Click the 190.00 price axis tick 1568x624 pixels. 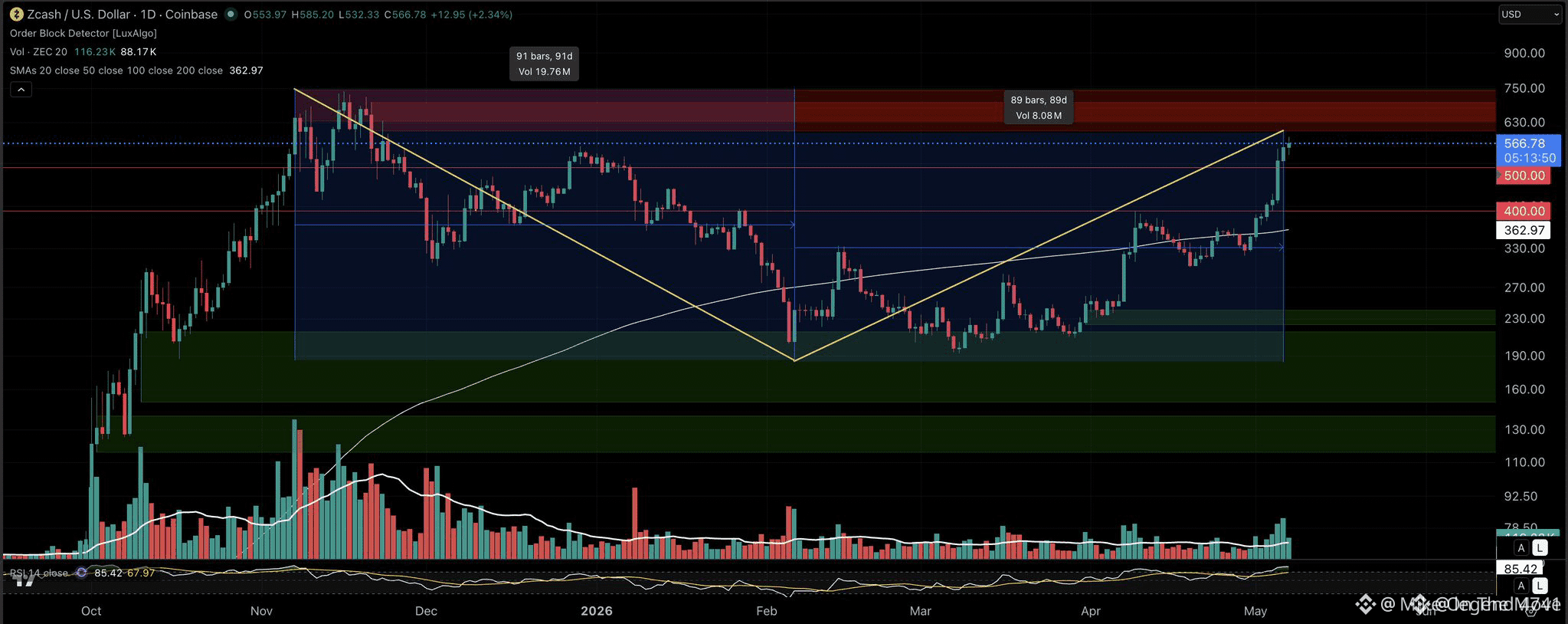[1524, 356]
